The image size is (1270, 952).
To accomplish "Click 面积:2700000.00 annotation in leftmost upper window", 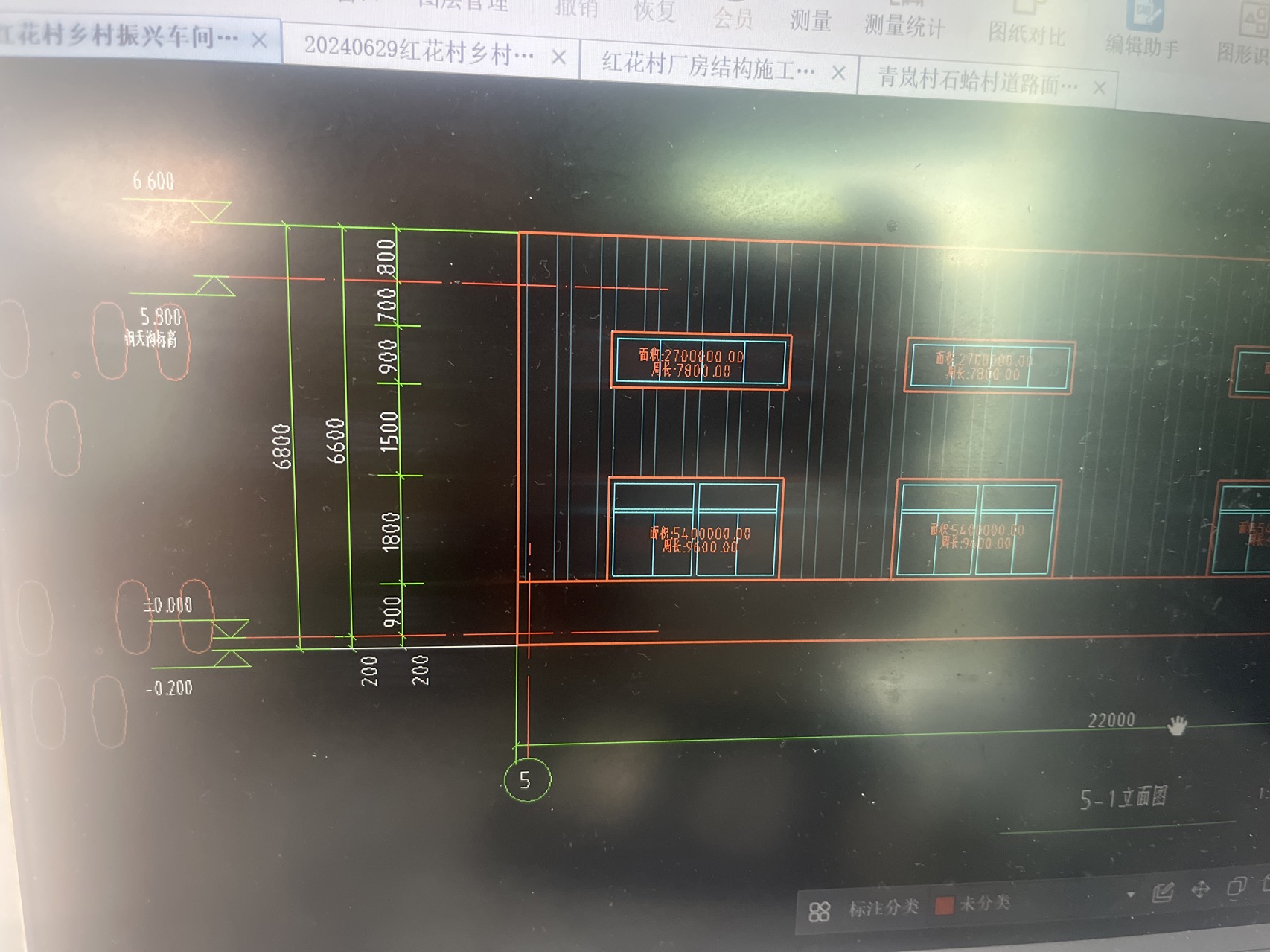I will tap(692, 356).
